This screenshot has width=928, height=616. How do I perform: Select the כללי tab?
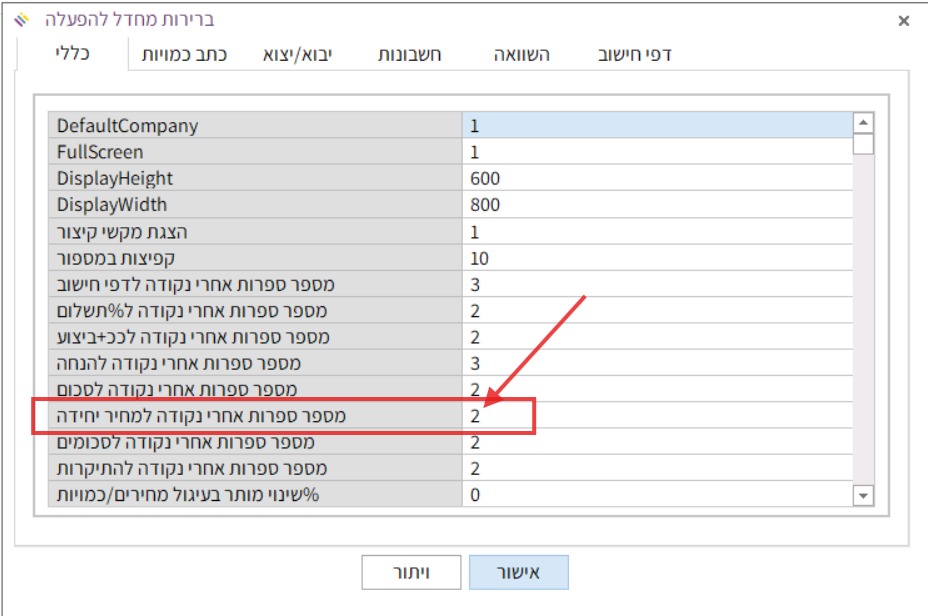[x=72, y=53]
